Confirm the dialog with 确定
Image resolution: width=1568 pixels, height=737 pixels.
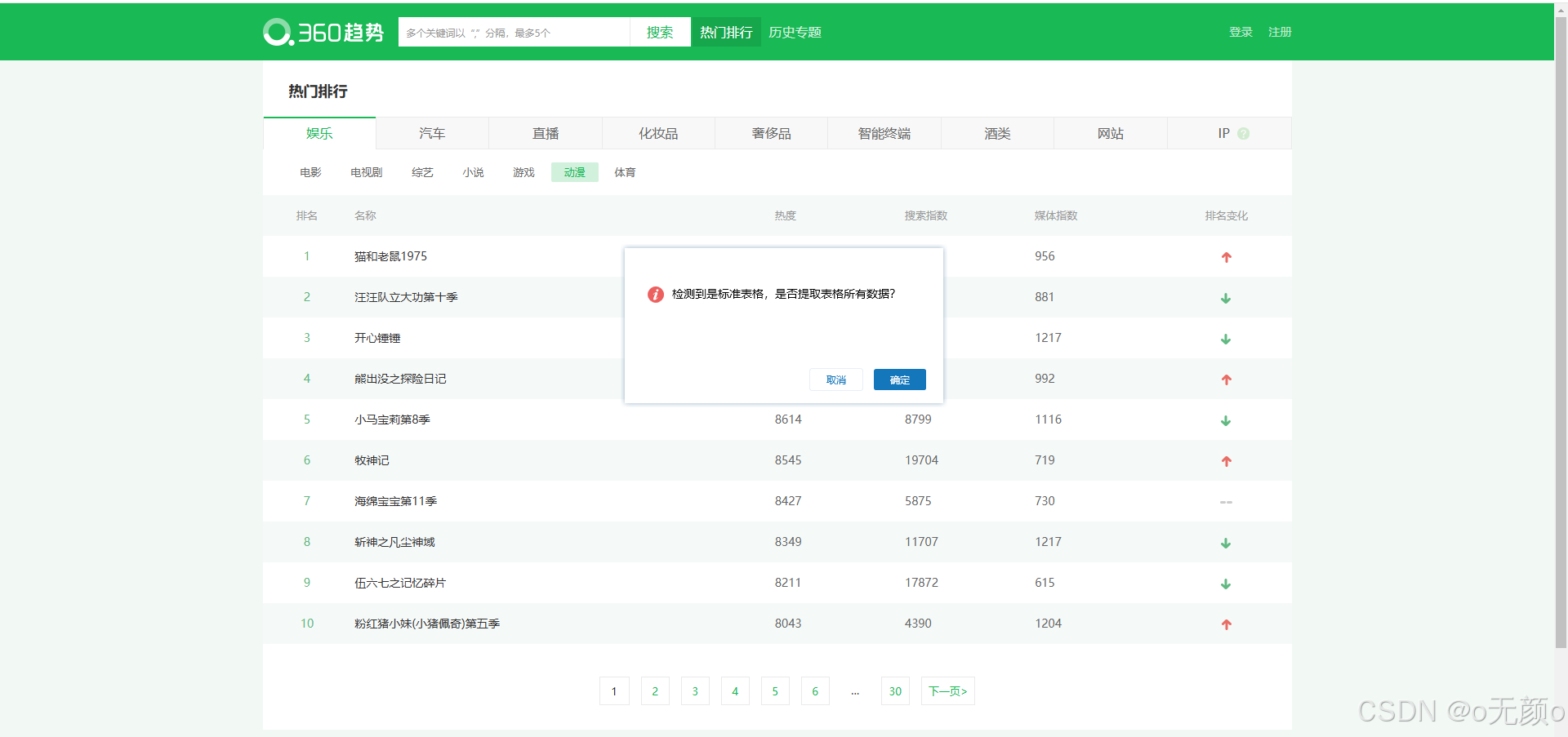pos(900,380)
